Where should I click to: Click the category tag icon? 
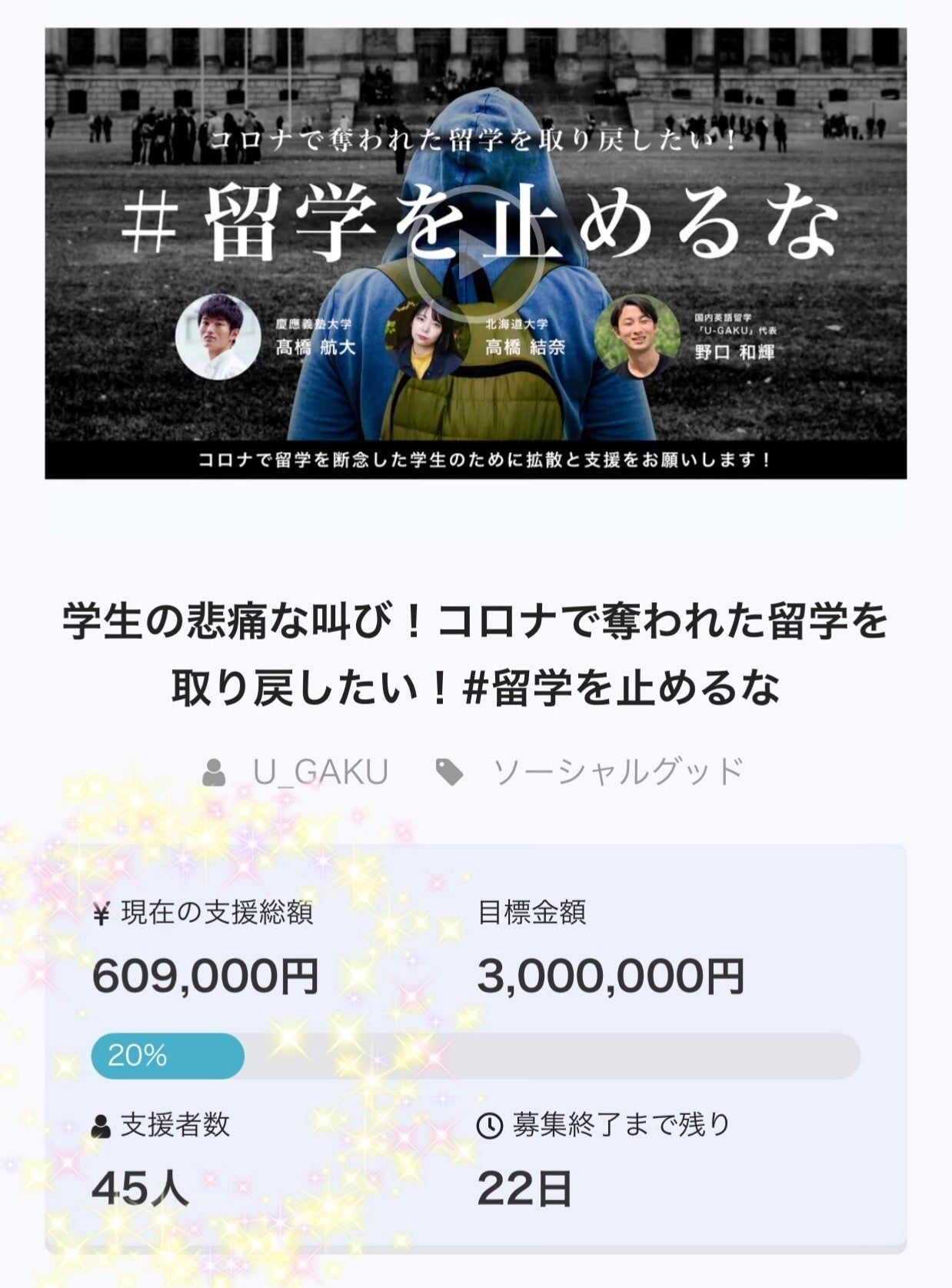click(x=449, y=772)
